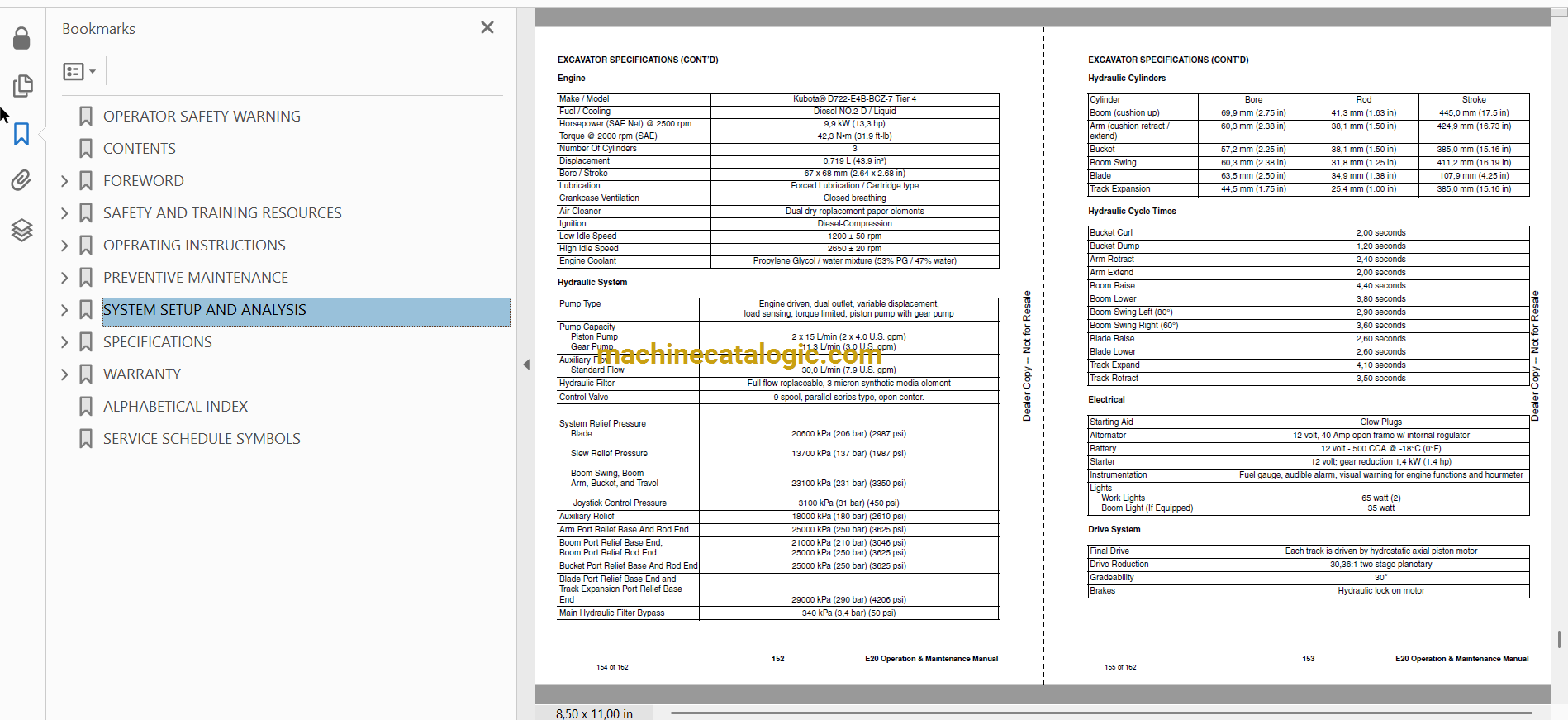Click bookmark icon beside FOREWORD
The image size is (1568, 720).
pos(86,181)
